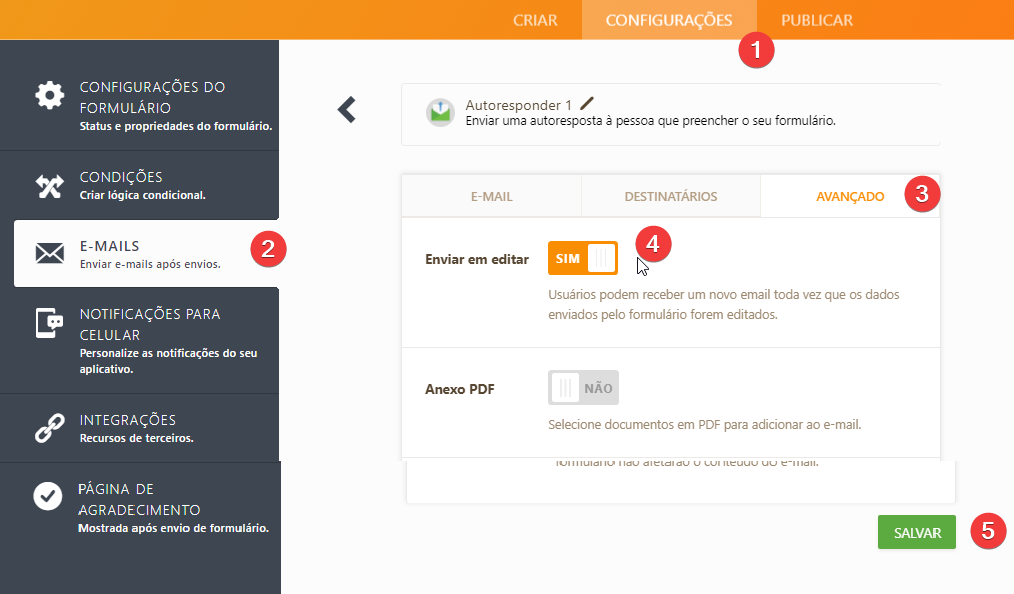
Task: Click the checkmark icon for Página de Agradecimento
Action: pyautogui.click(x=48, y=497)
